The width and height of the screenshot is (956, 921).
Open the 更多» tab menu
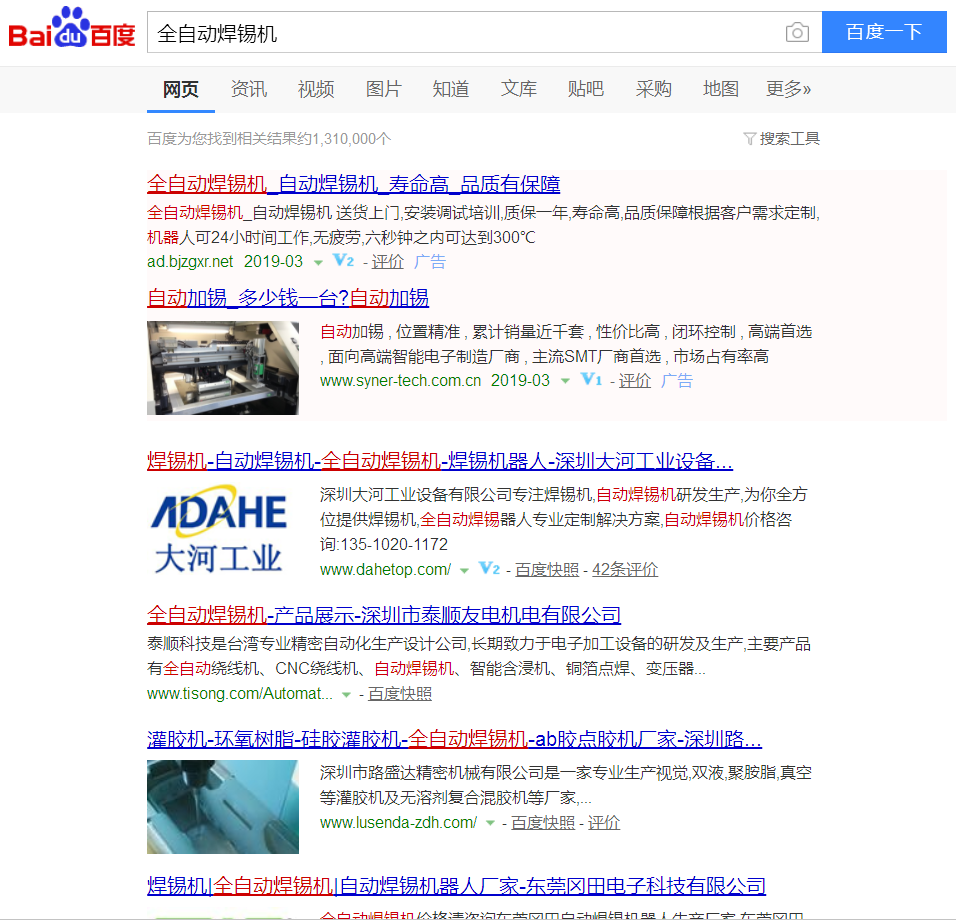pos(788,89)
